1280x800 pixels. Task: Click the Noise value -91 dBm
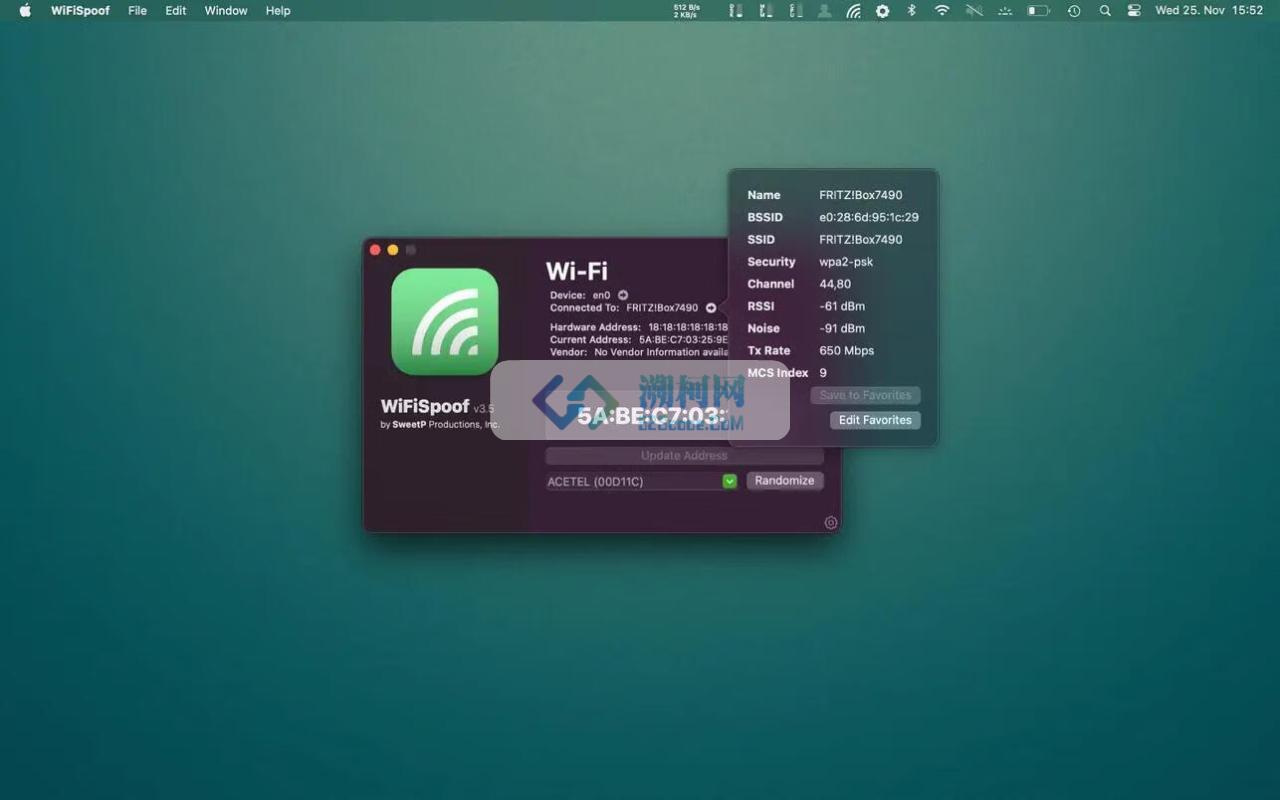(x=842, y=328)
